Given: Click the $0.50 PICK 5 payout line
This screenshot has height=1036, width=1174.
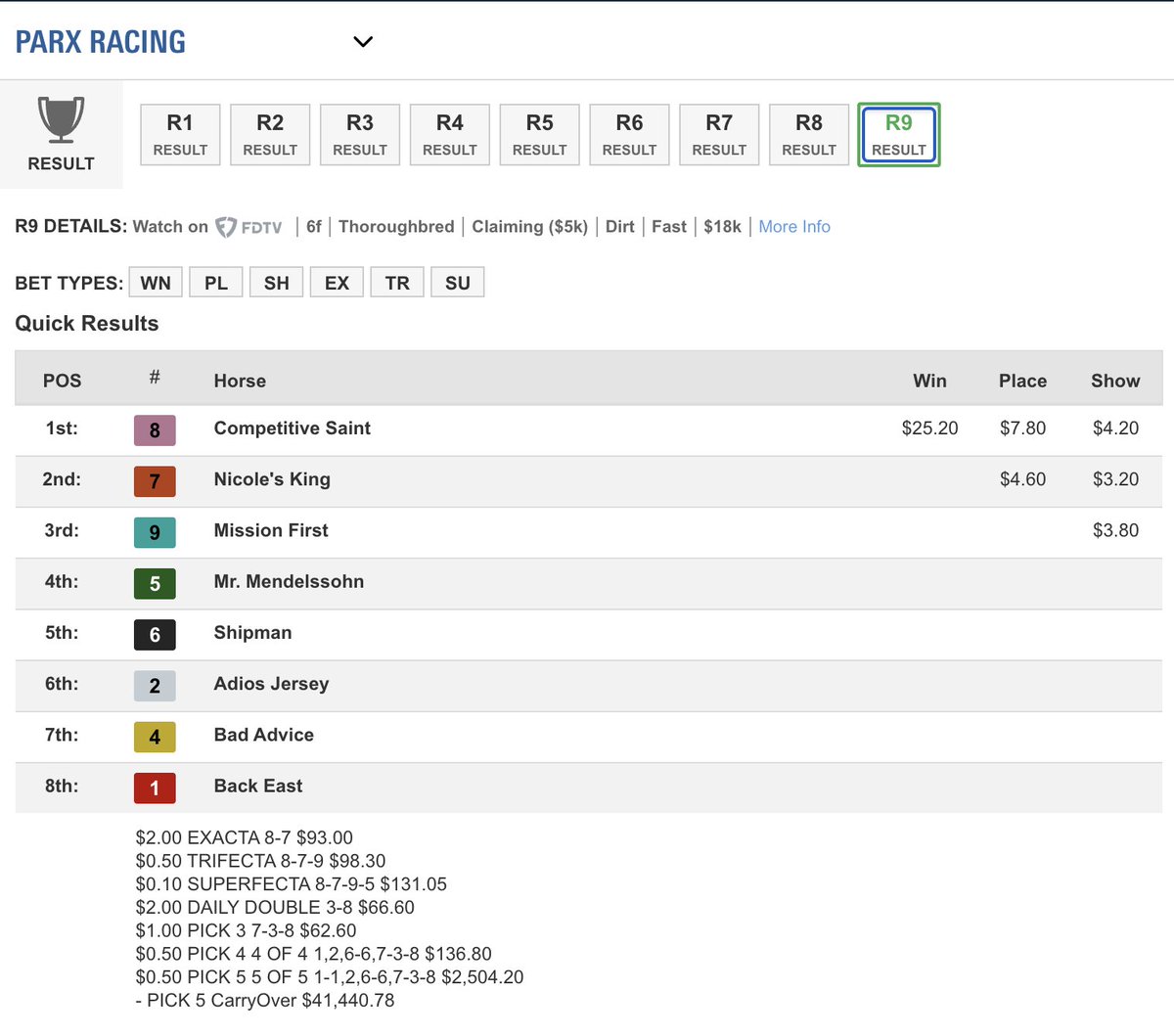Looking at the screenshot, I should pyautogui.click(x=330, y=977).
